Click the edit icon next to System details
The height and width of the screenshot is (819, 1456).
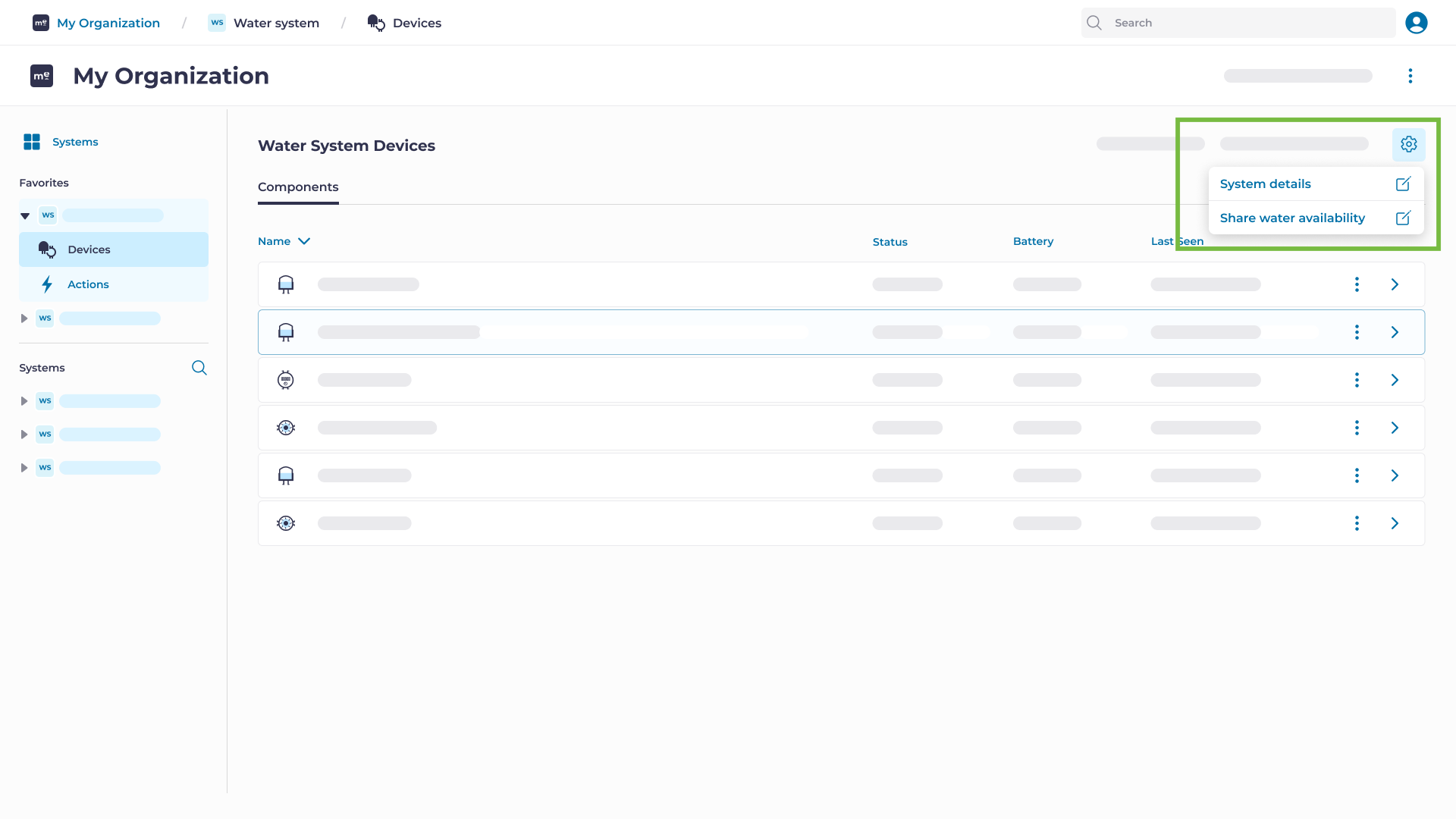(1403, 184)
